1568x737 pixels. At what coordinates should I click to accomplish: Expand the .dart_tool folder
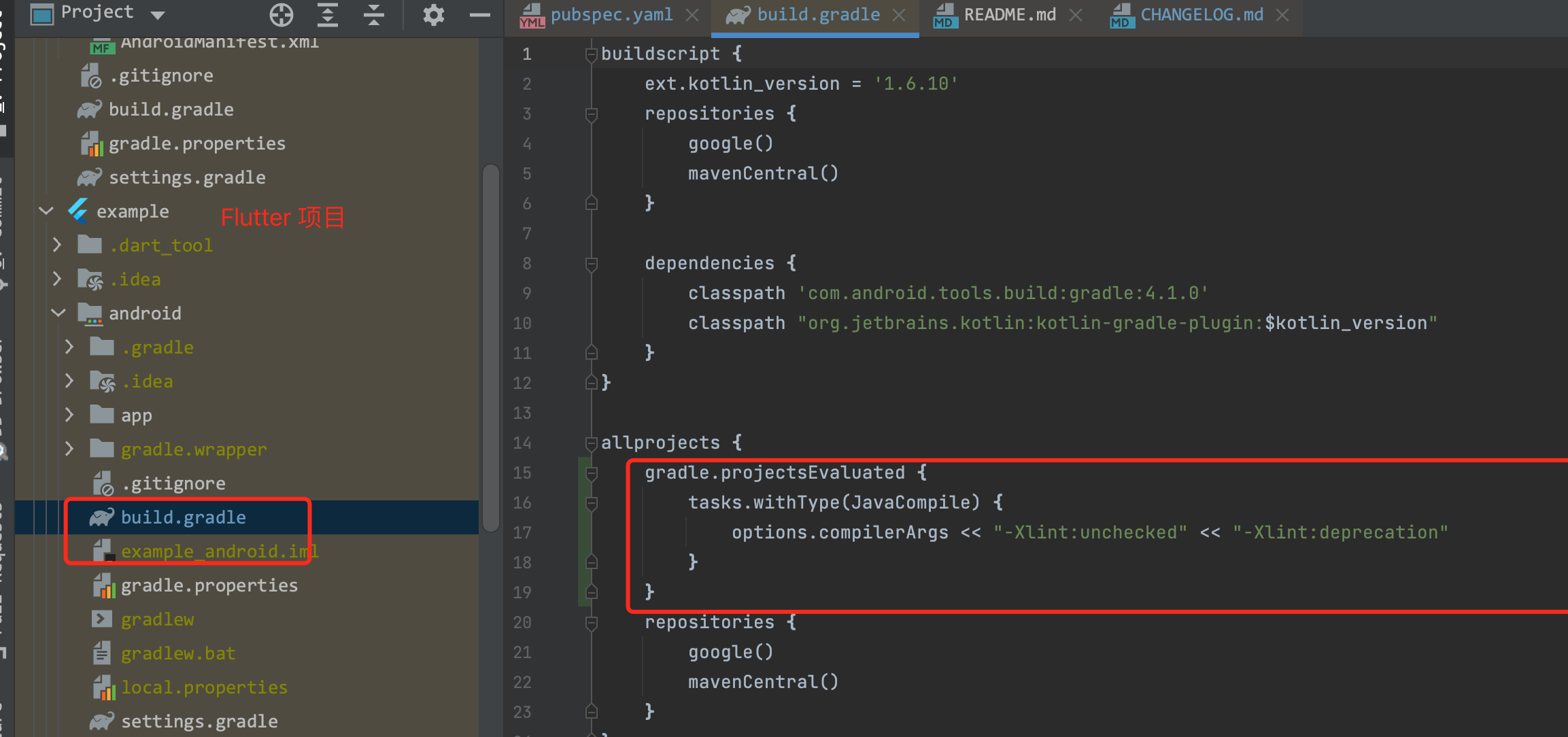point(57,245)
